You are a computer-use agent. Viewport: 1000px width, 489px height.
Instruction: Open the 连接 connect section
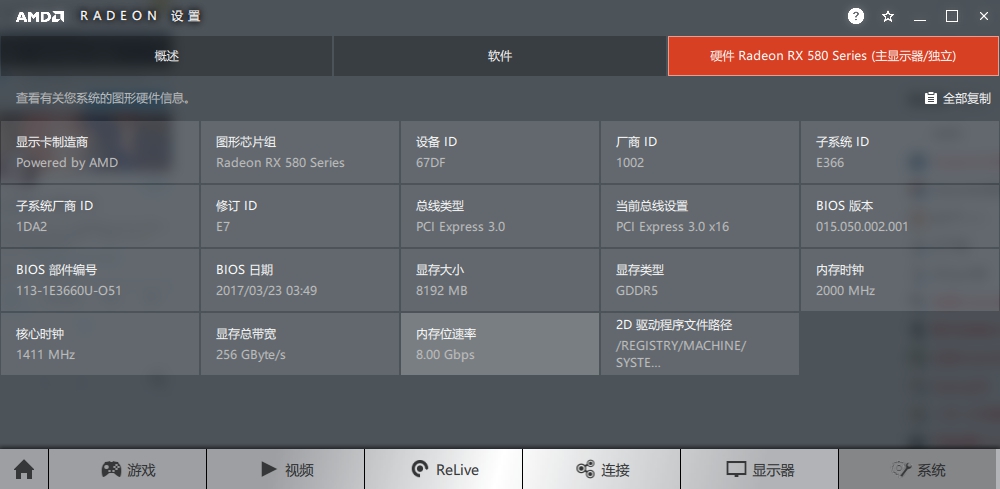point(602,469)
